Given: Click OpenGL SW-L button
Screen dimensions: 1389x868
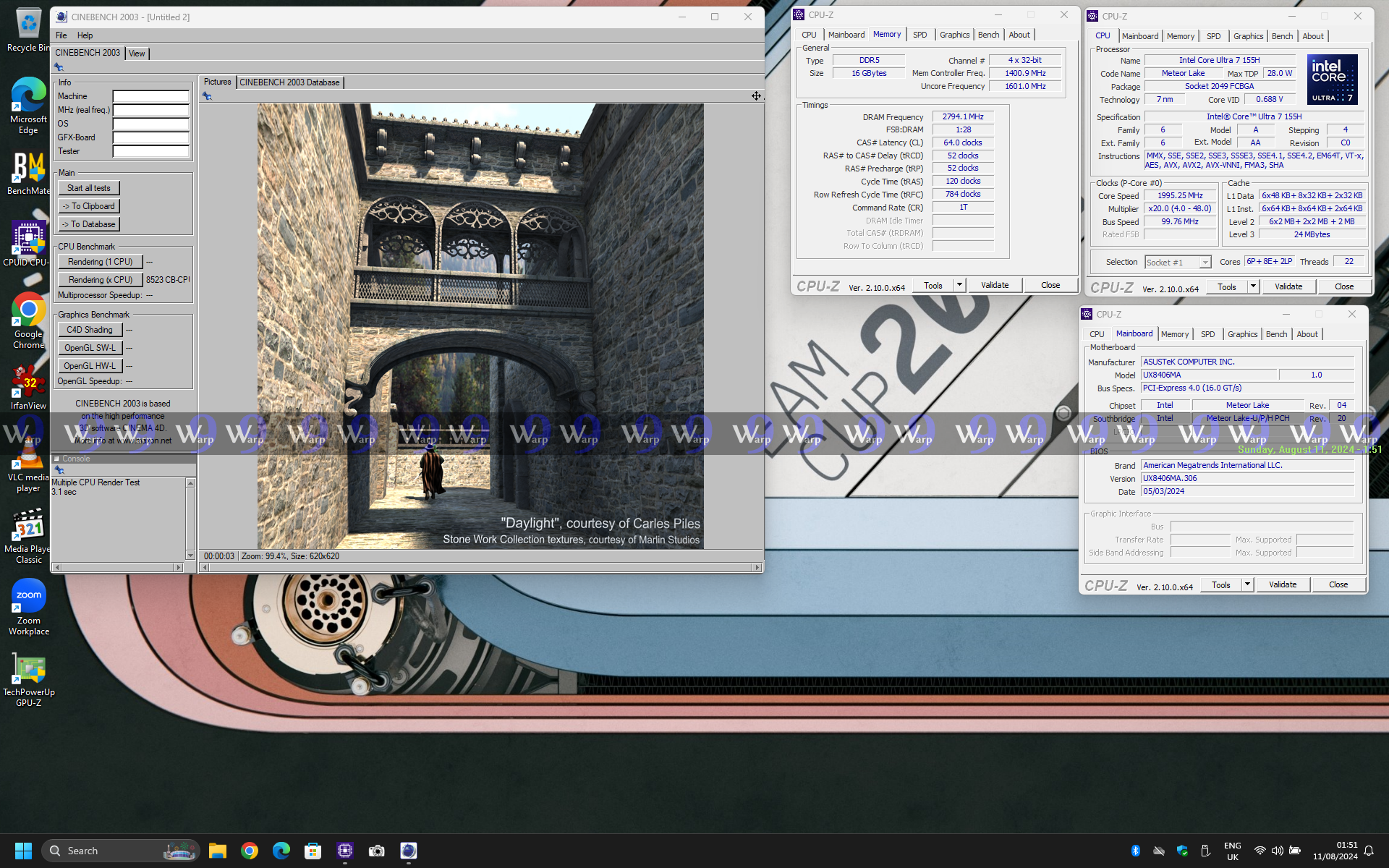Looking at the screenshot, I should (90, 348).
